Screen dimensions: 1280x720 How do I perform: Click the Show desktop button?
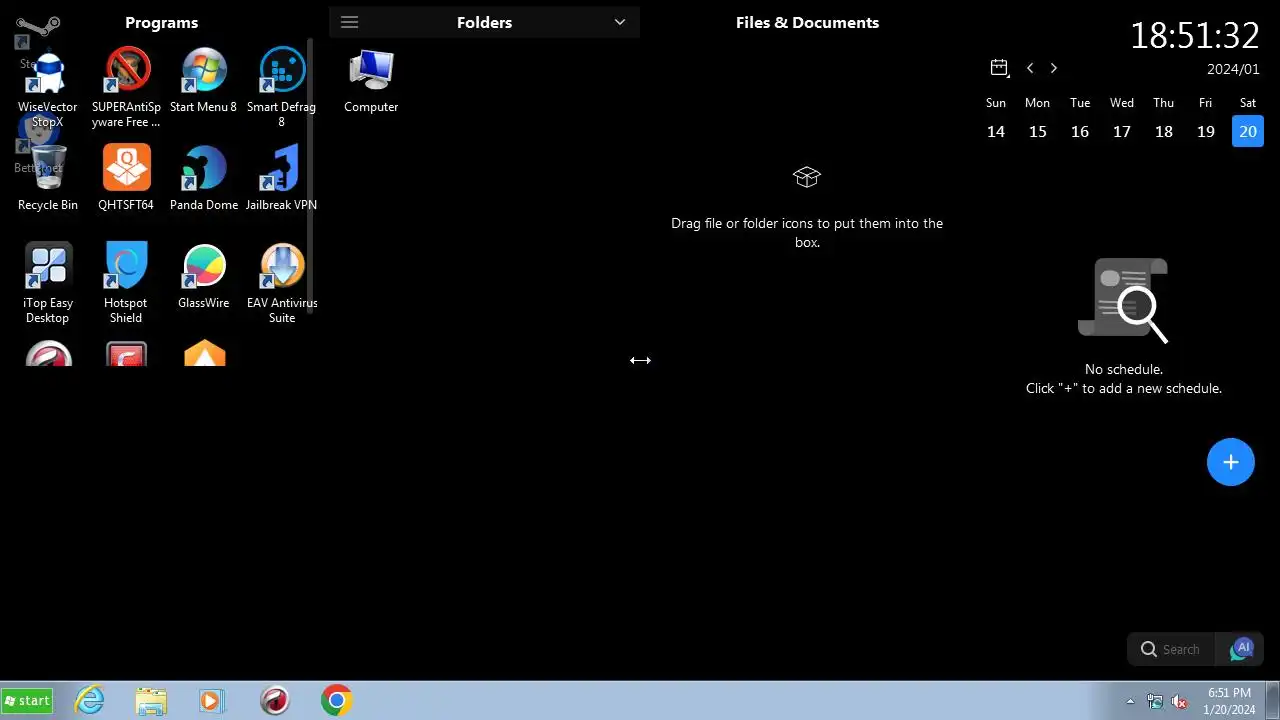point(1272,701)
